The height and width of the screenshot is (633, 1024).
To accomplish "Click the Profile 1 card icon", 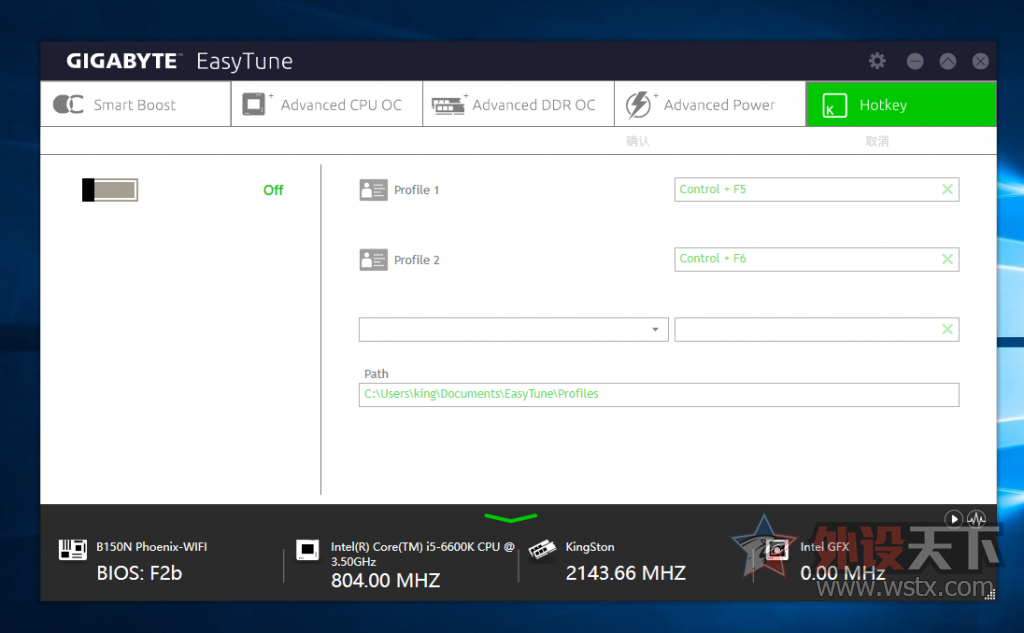I will 373,190.
